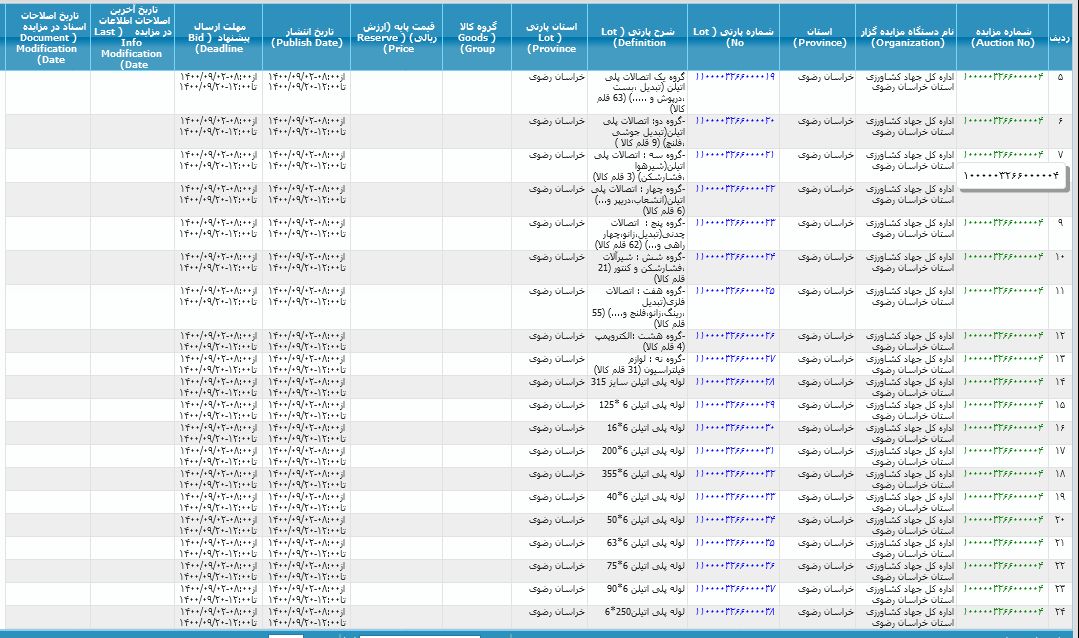Open auction number link in row 10

[1003, 256]
